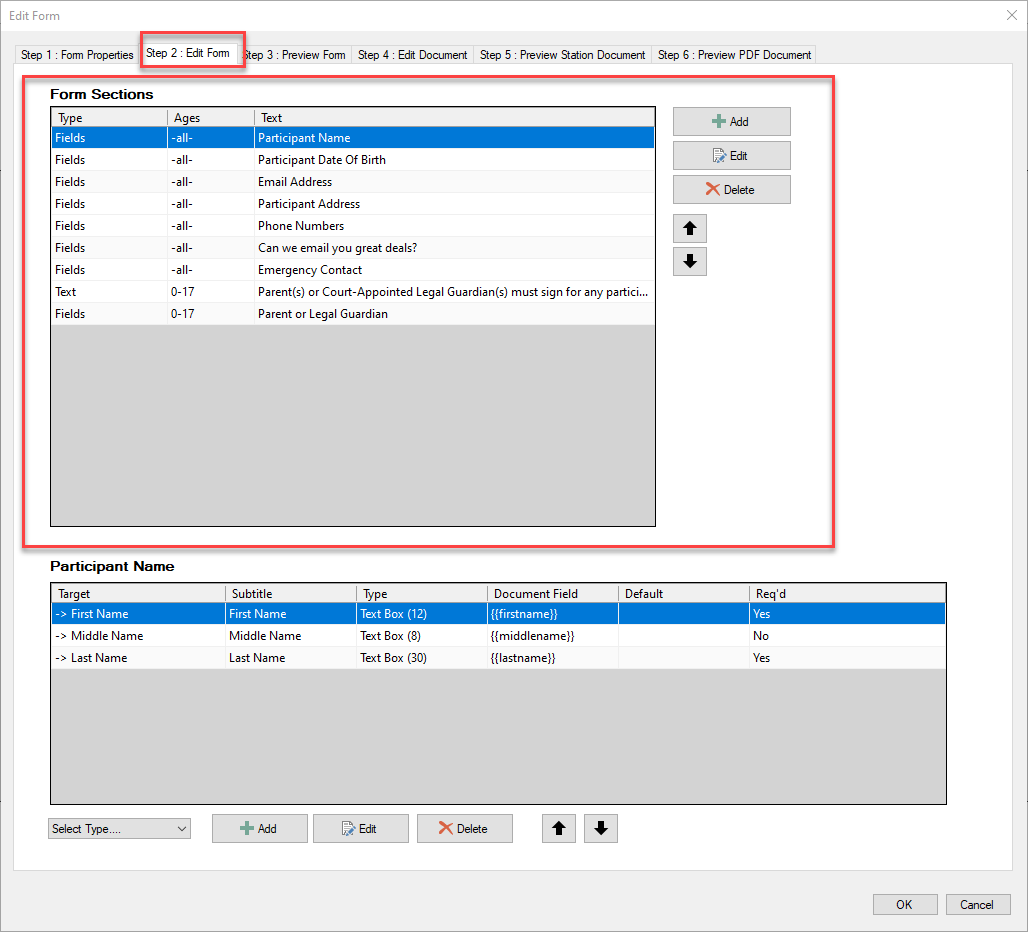The width and height of the screenshot is (1028, 932).
Task: Move selected form section up with arrow
Action: click(x=690, y=228)
